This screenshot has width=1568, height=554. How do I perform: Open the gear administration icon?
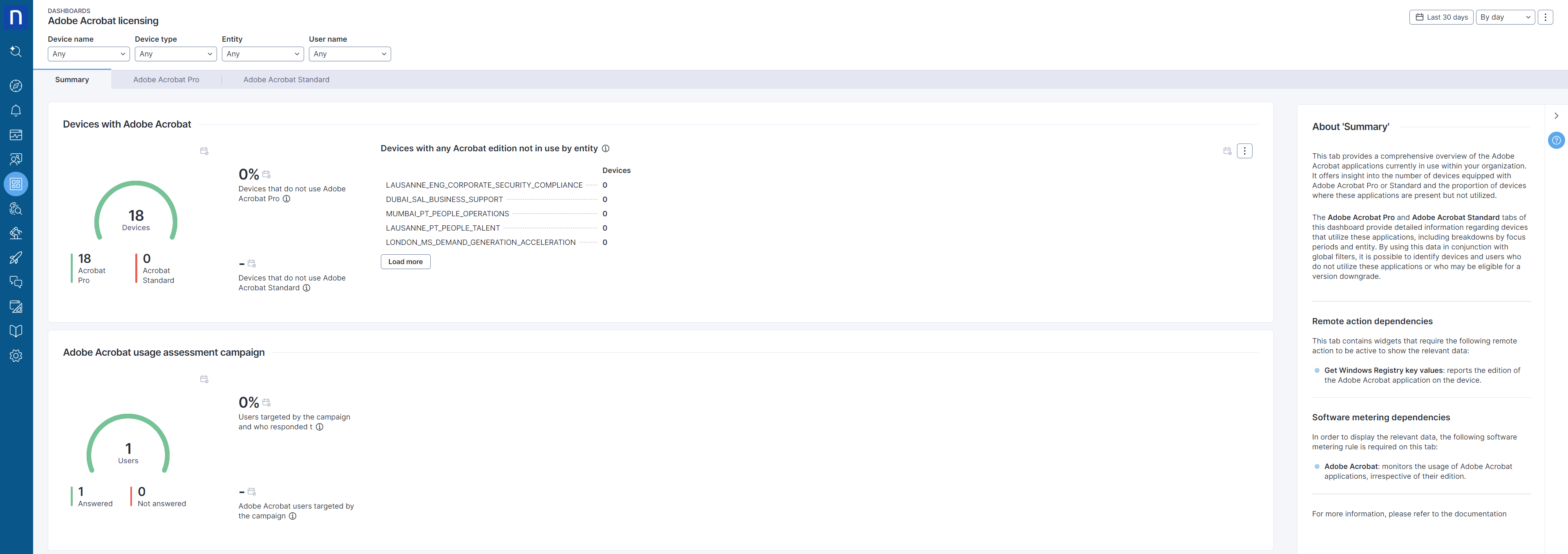pos(16,356)
